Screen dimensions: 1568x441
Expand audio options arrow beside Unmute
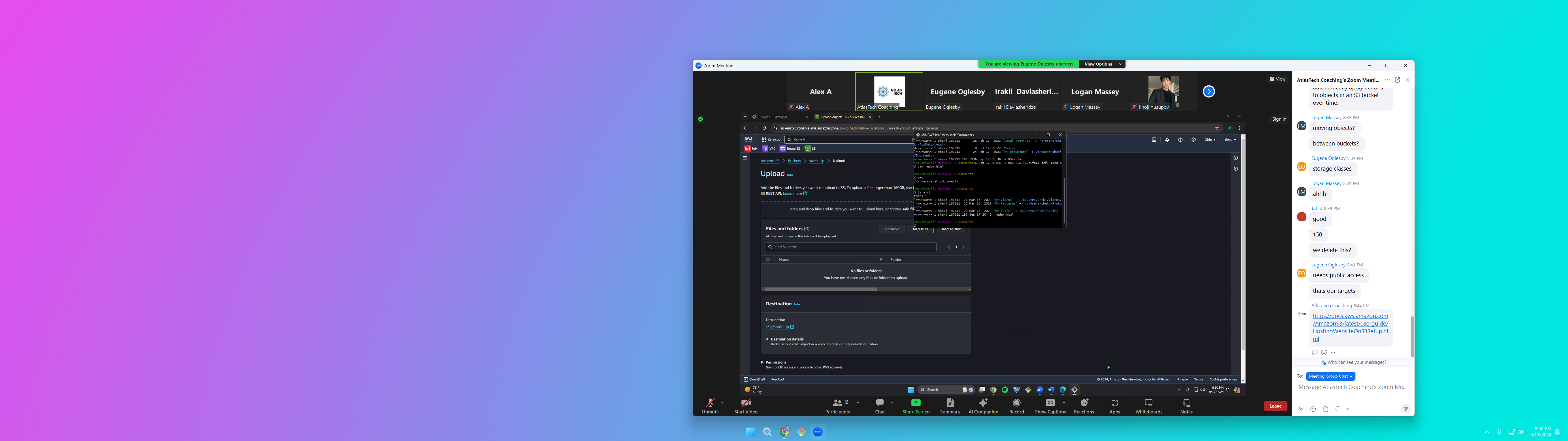[722, 403]
